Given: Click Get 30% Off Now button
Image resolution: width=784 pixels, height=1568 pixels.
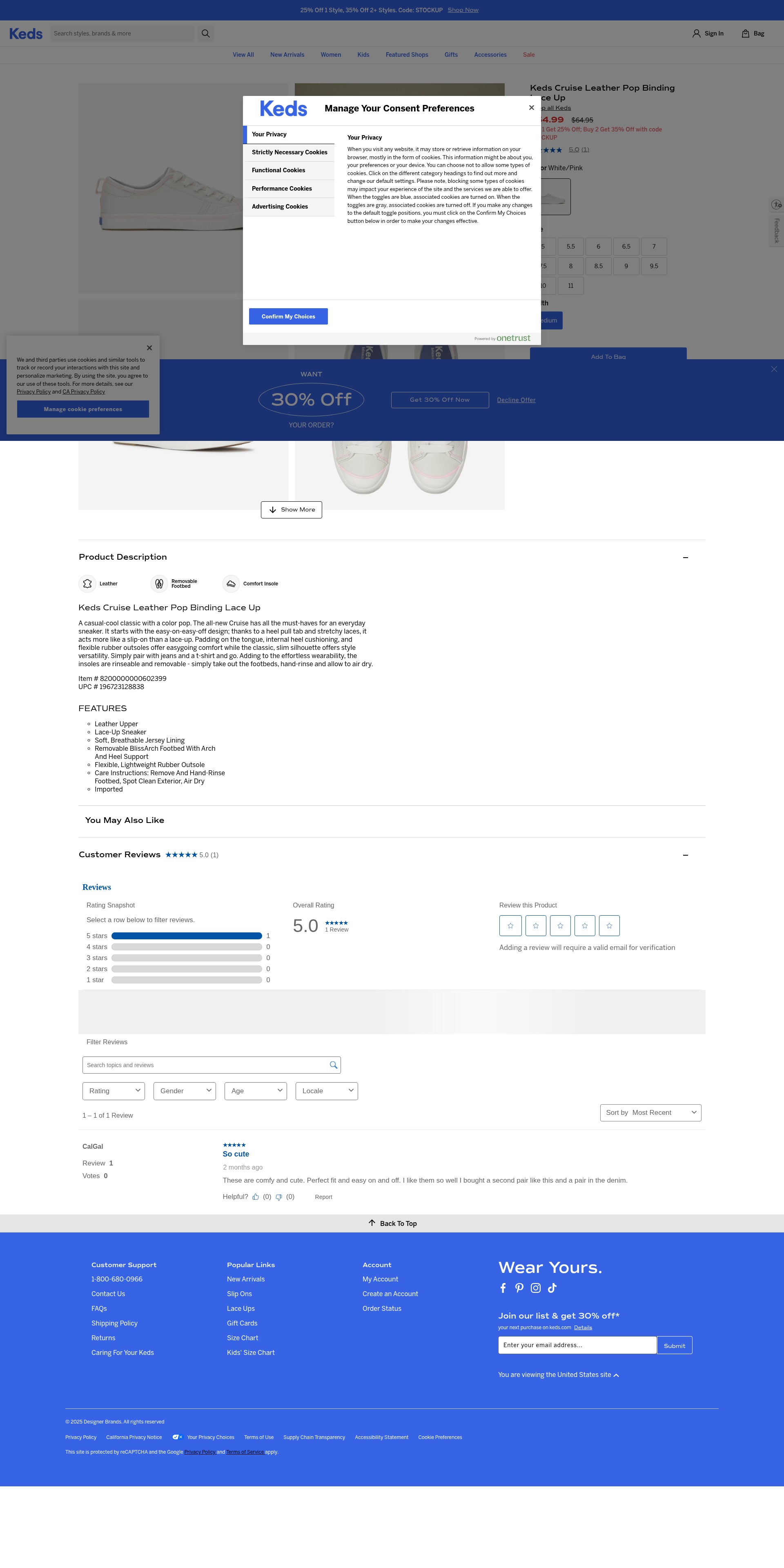Looking at the screenshot, I should (440, 400).
